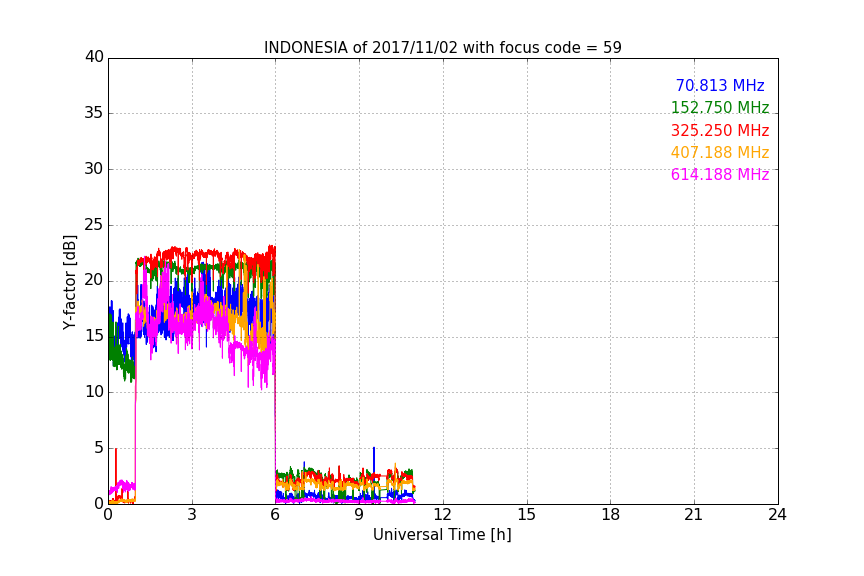Viewport: 864px width, 576px height.
Task: Click the Universal Time [h] axis label
Action: [x=442, y=535]
